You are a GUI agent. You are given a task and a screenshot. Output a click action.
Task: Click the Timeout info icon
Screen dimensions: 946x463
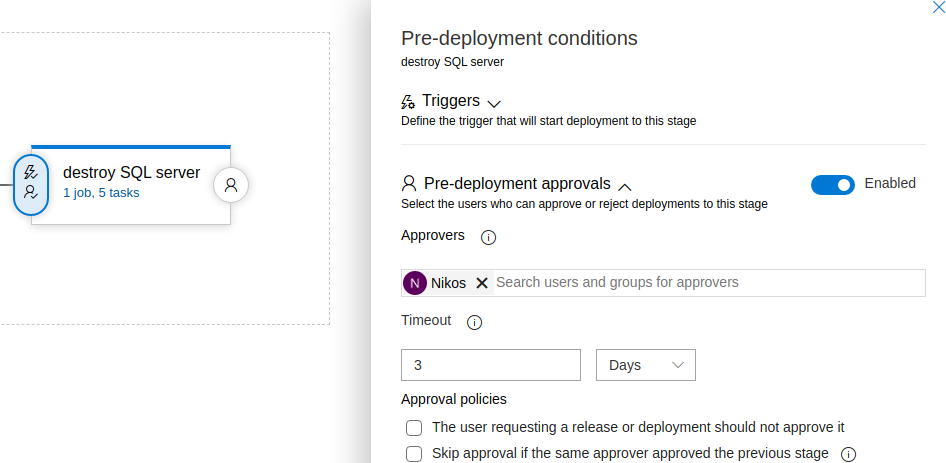475,322
